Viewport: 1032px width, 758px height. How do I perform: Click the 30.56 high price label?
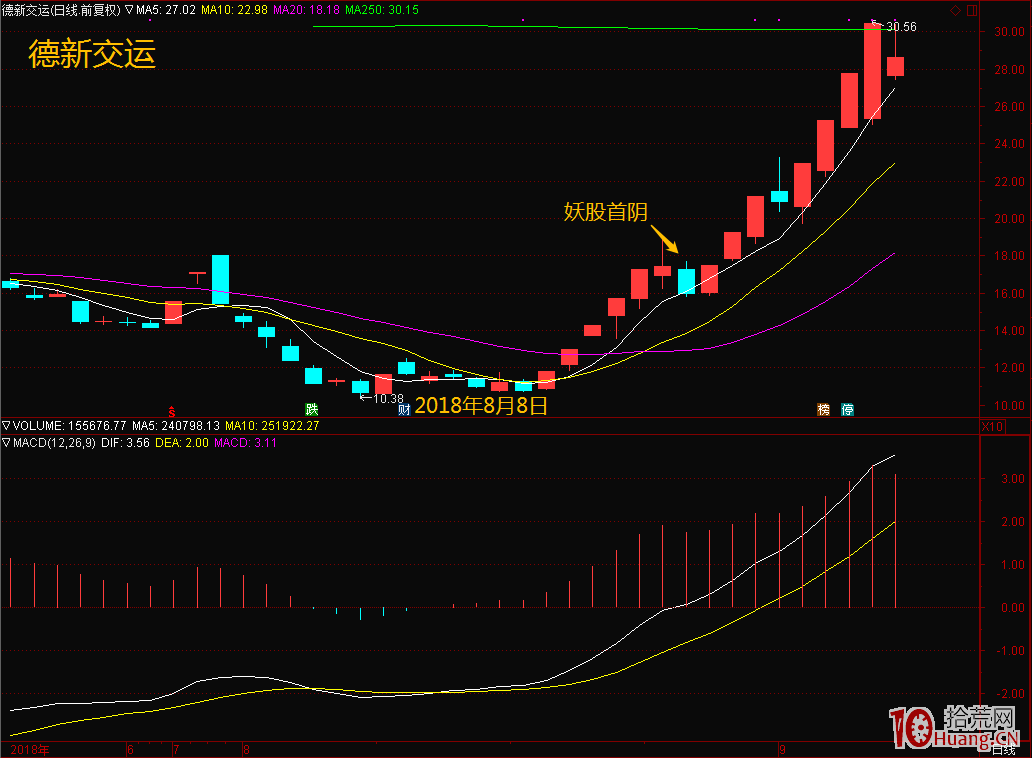coord(901,27)
